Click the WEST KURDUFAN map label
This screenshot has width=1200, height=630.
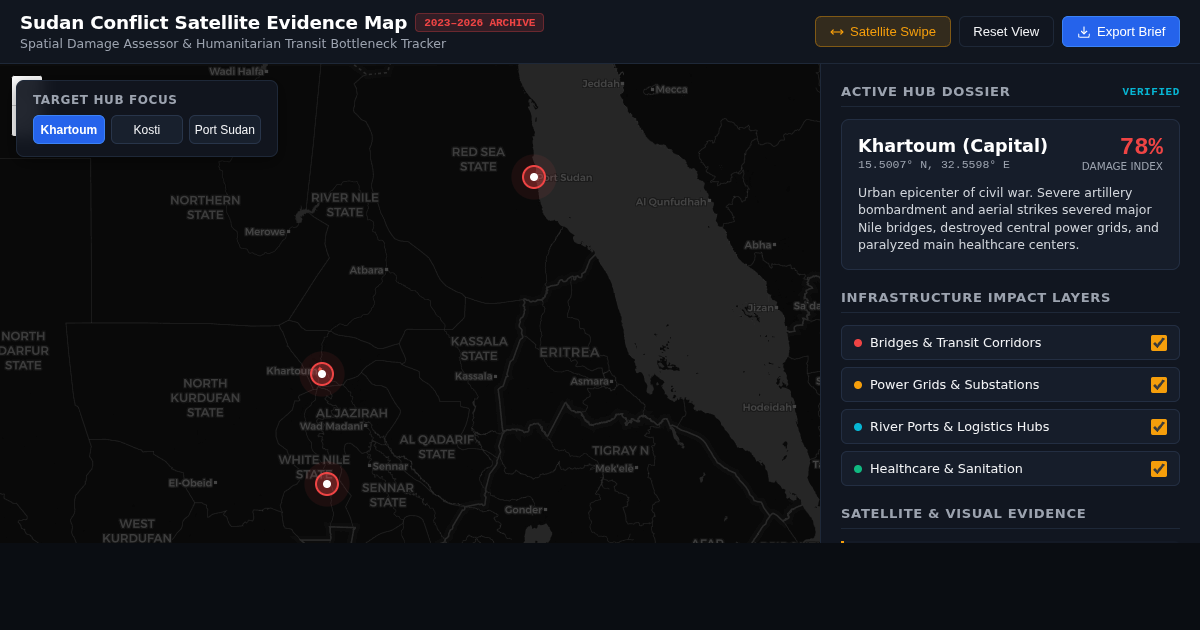(137, 530)
